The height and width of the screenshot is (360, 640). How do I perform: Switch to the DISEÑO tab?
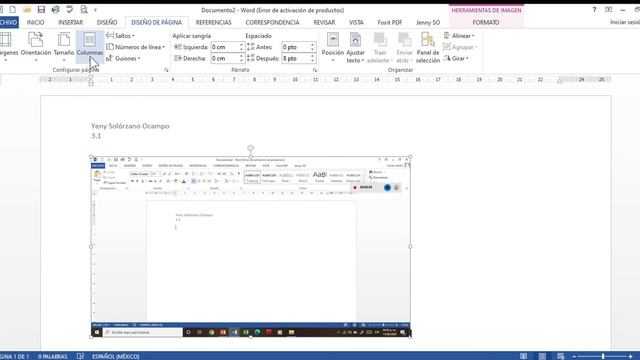point(107,22)
